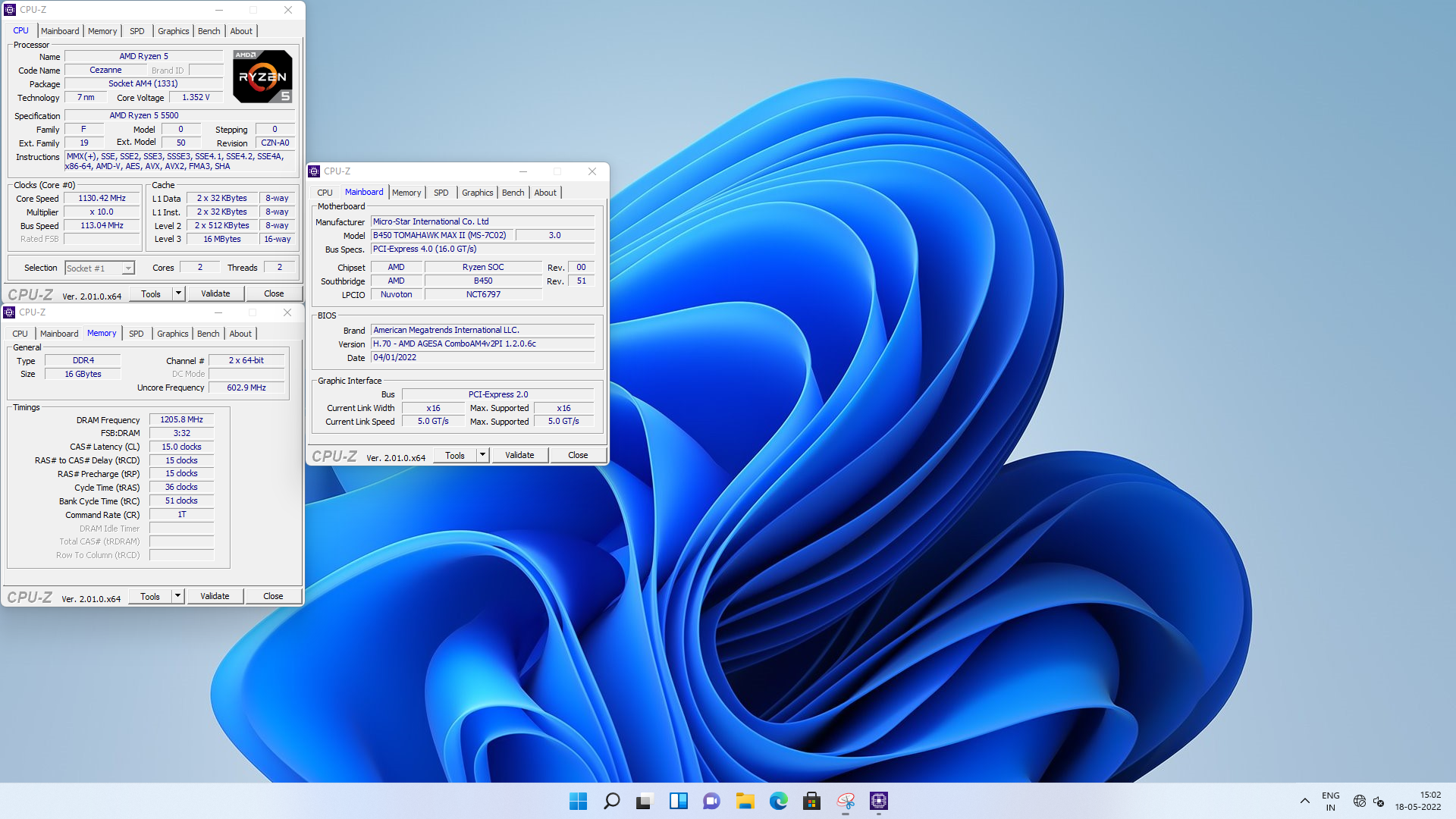Screen dimensions: 1456x819
Task: Click the 'American Megatrends International LLC.' BIOS brand
Action: (x=482, y=331)
